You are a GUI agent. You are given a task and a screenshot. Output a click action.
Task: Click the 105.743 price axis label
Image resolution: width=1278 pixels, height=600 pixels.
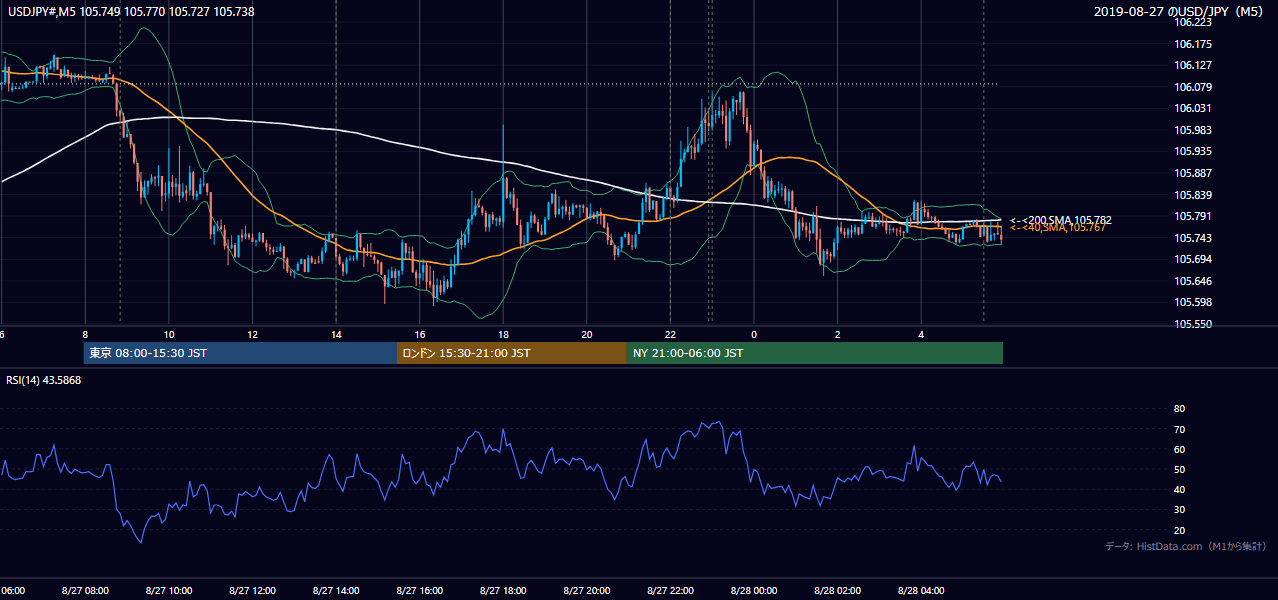[x=1194, y=238]
